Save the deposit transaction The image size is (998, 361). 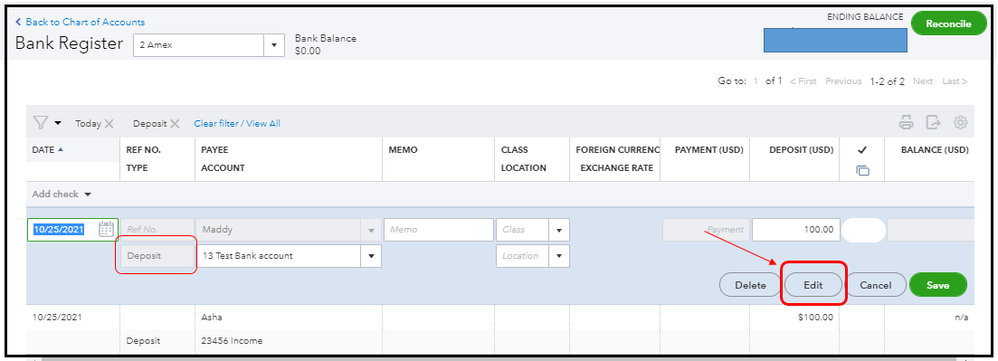tap(938, 285)
